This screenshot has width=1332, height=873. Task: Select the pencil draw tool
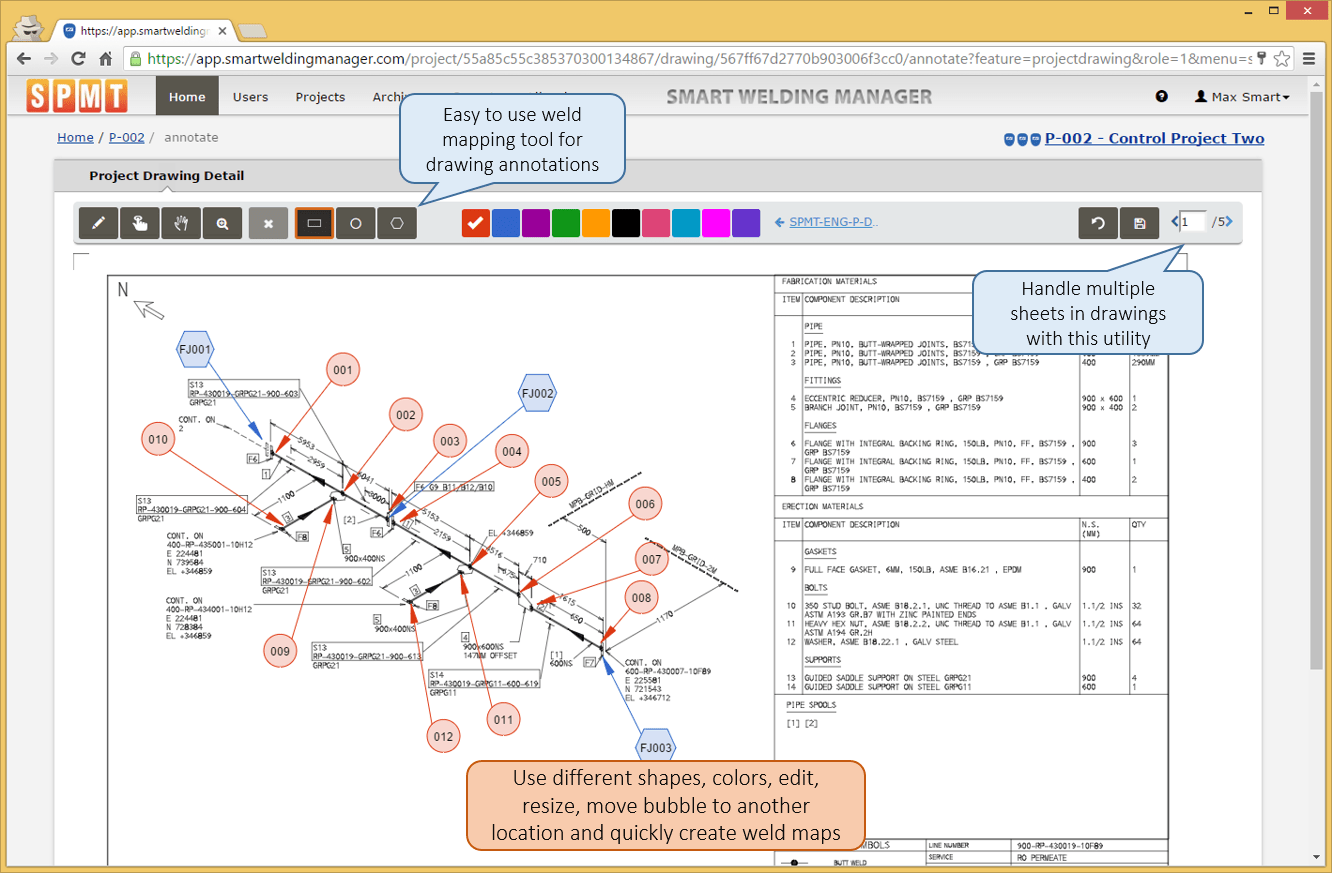point(98,224)
